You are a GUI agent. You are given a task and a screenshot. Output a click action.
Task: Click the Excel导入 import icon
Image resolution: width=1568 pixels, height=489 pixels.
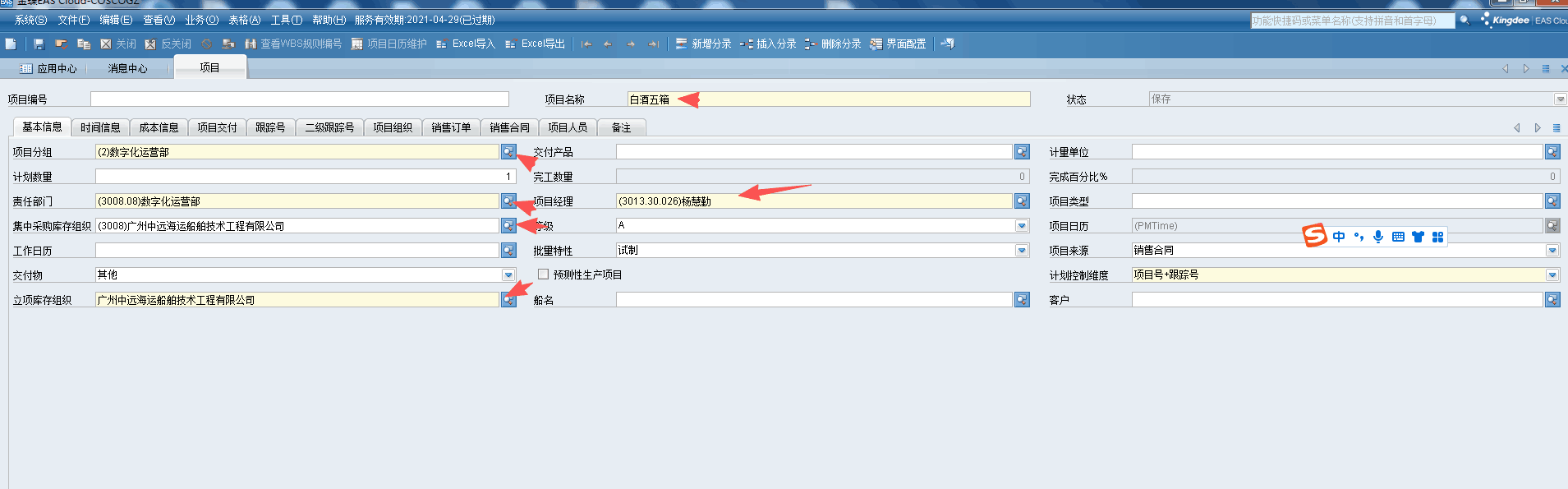(441, 44)
